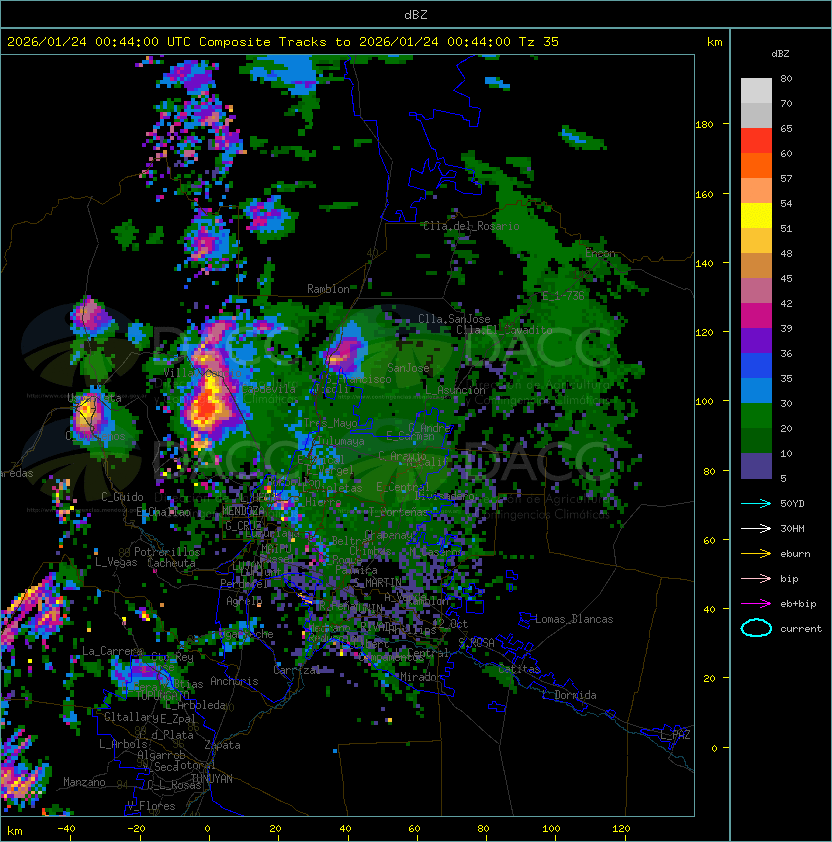Click the magenta 39-42 dBZ legend swatch

756,315
